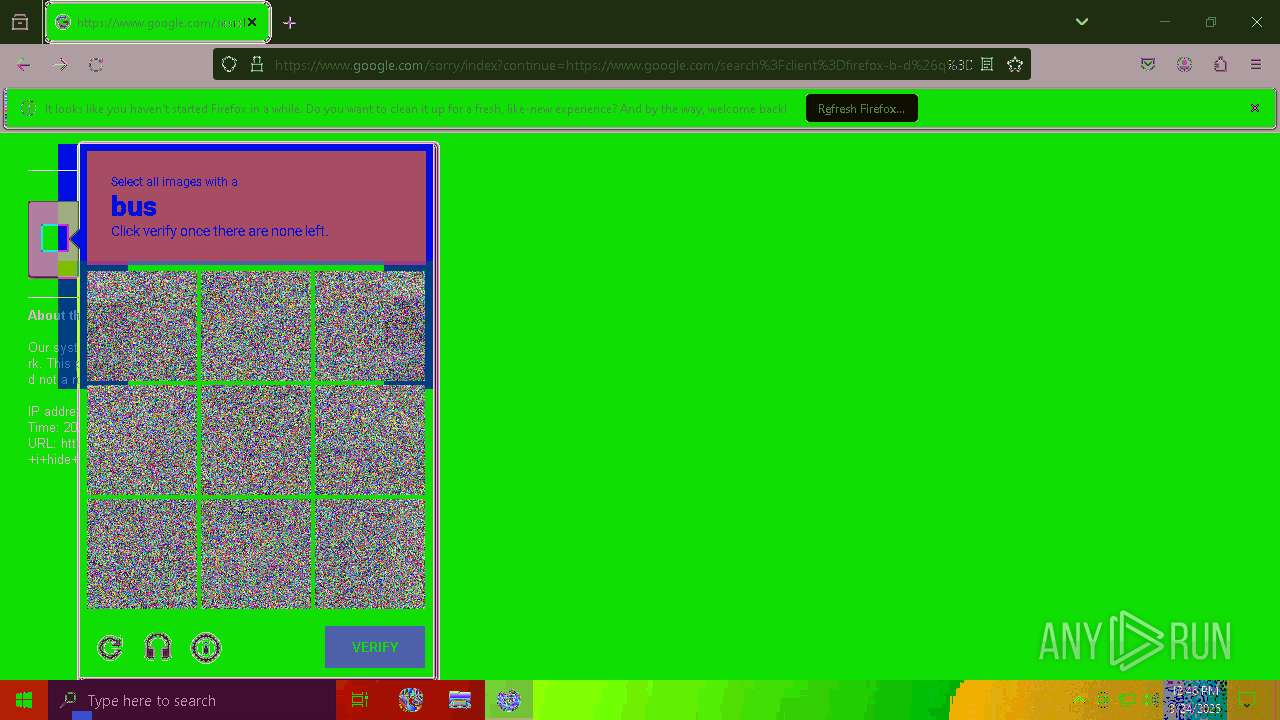Switch to the active Firefox taskbar window
Viewport: 1280px width, 720px height.
[509, 700]
